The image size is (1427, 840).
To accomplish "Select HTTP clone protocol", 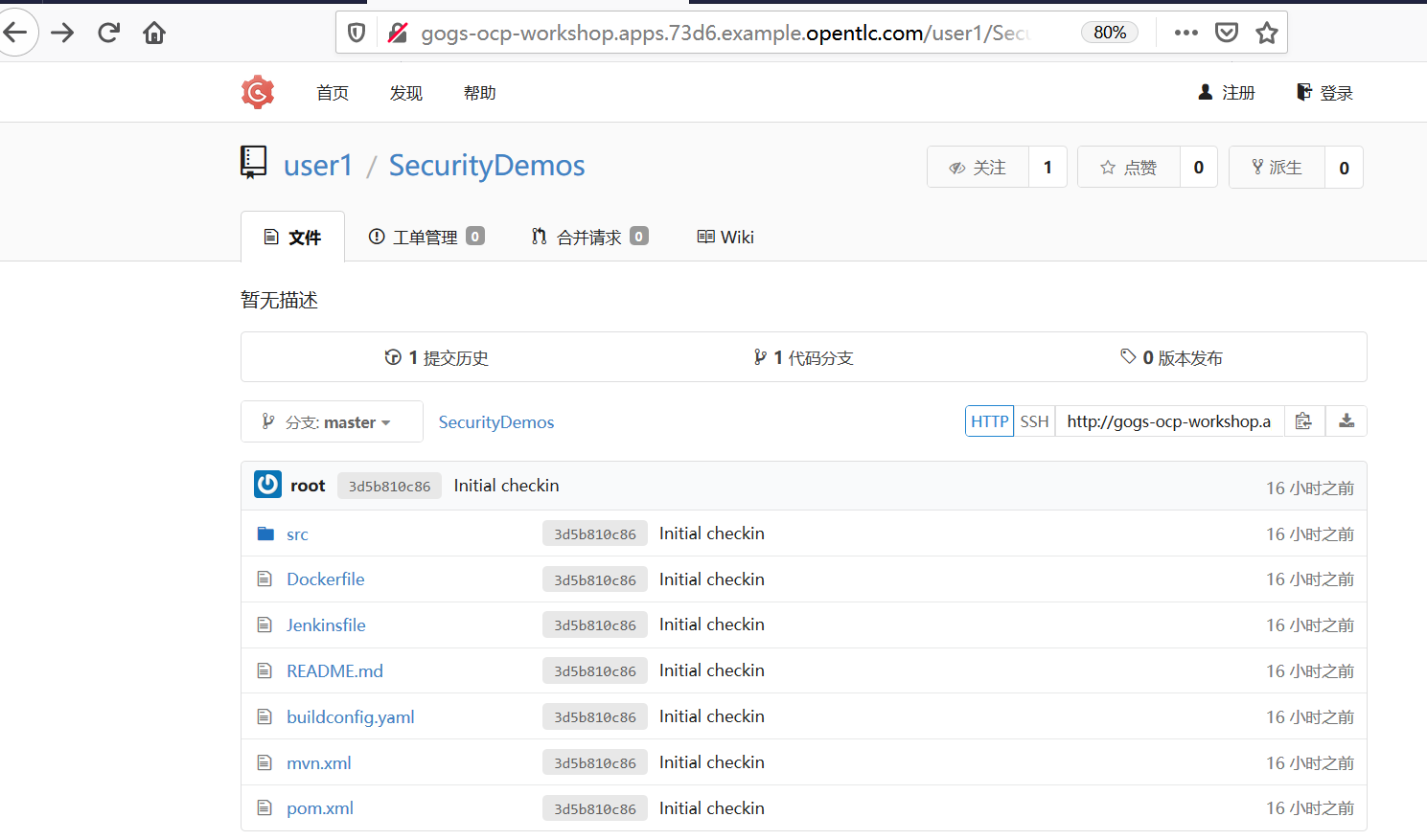I will (x=989, y=421).
